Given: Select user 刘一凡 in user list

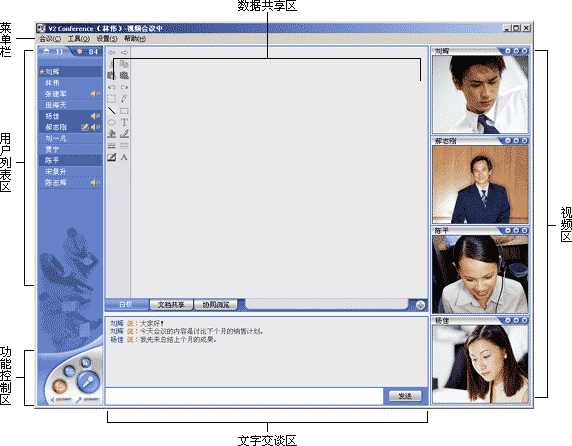Looking at the screenshot, I should pos(70,138).
